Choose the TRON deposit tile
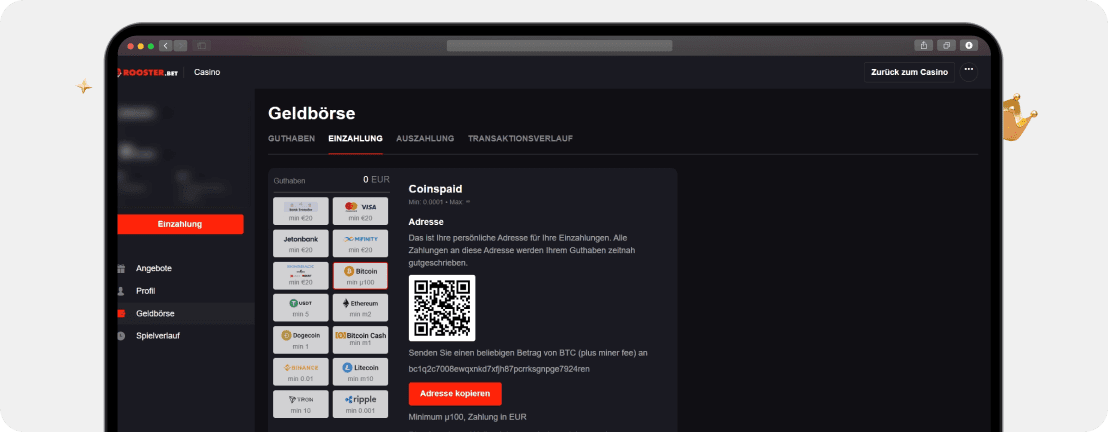 point(300,403)
